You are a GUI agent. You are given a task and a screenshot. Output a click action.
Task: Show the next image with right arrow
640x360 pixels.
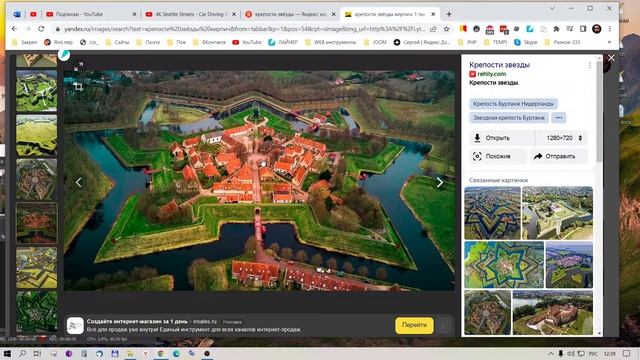click(x=440, y=182)
